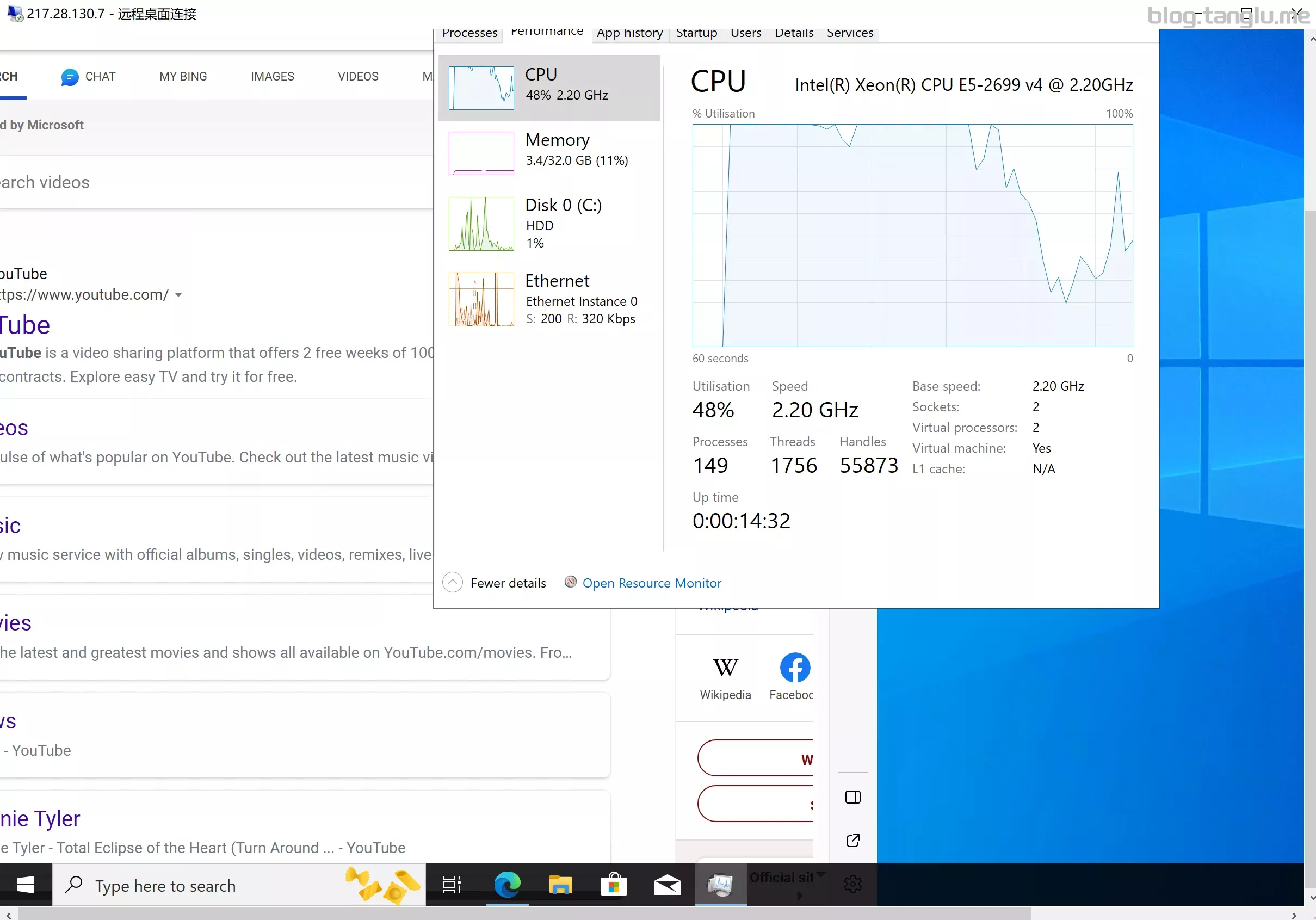This screenshot has width=1316, height=920.
Task: Click the Handles 55873 value
Action: [x=868, y=465]
